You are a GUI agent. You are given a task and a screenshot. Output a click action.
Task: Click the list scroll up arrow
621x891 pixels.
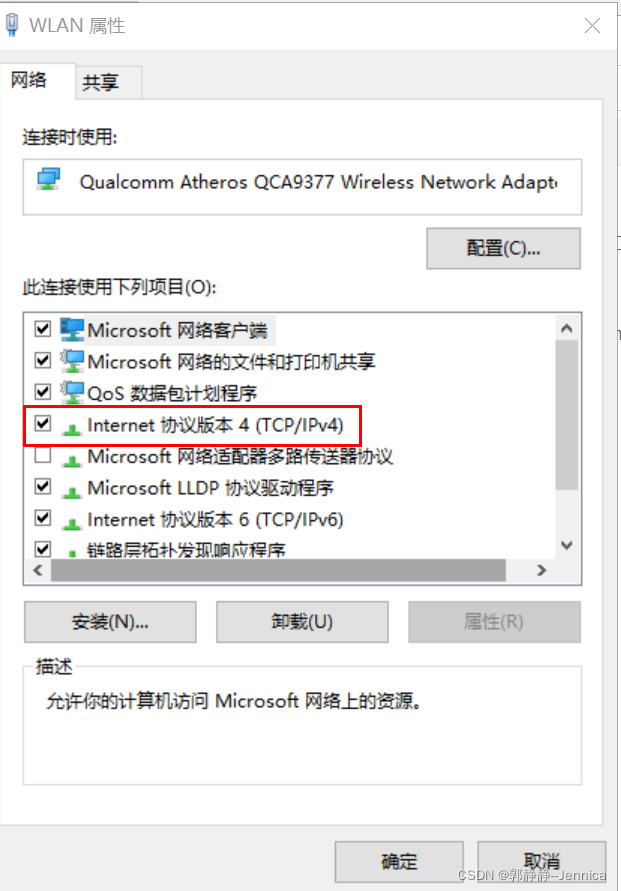pos(566,328)
